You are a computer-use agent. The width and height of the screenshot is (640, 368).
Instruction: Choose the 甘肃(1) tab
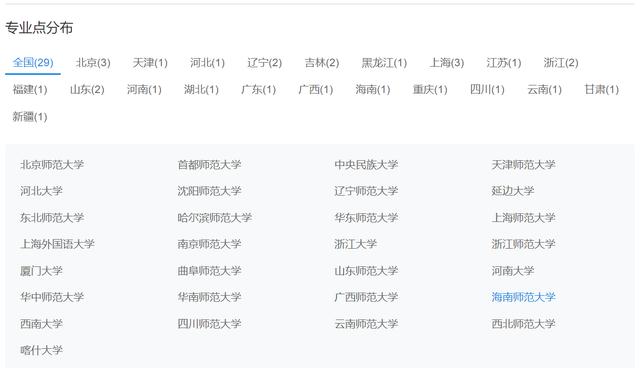[601, 89]
